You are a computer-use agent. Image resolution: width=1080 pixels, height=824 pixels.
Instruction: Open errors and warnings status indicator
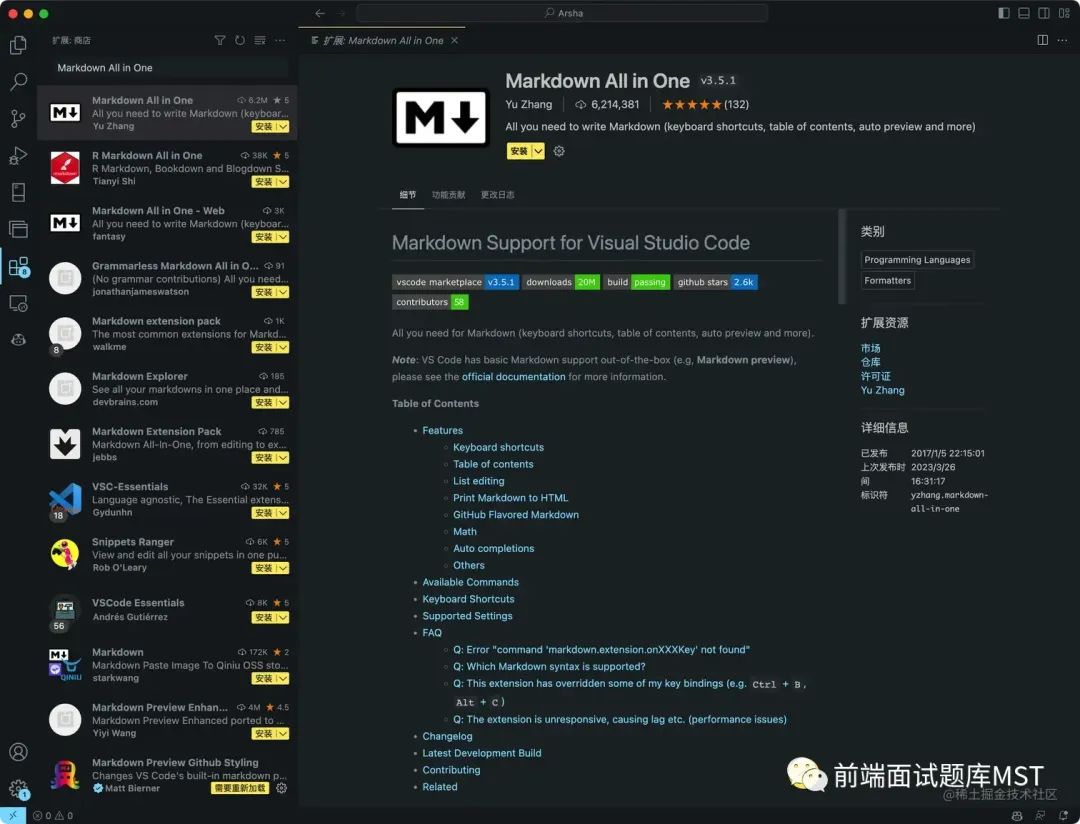click(x=53, y=816)
